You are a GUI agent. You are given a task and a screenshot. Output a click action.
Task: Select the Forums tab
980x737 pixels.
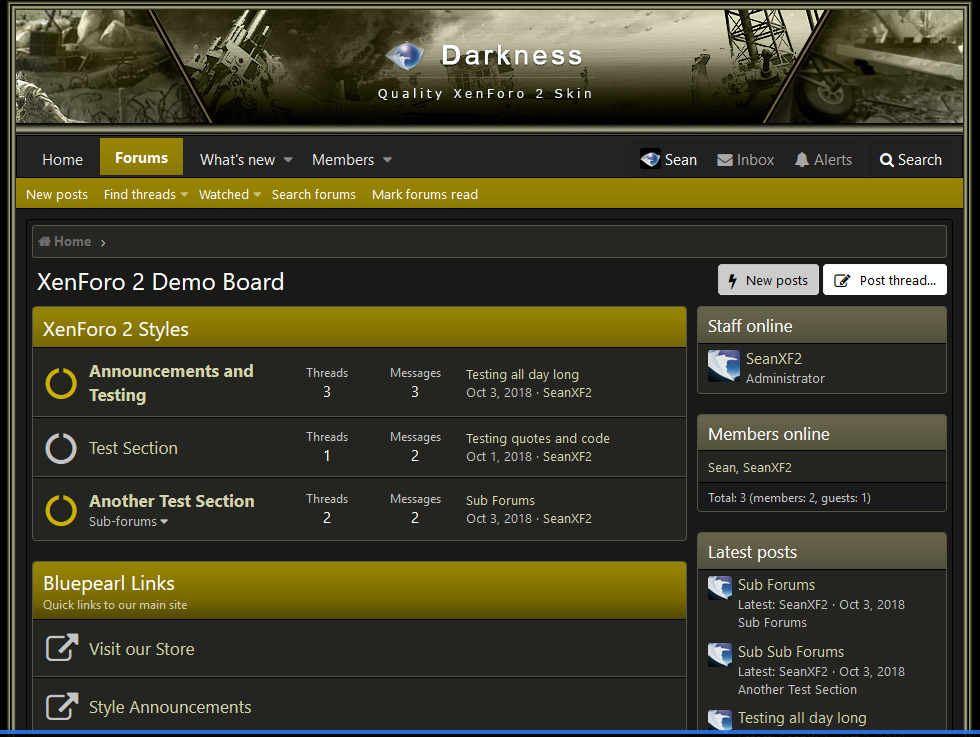[141, 158]
